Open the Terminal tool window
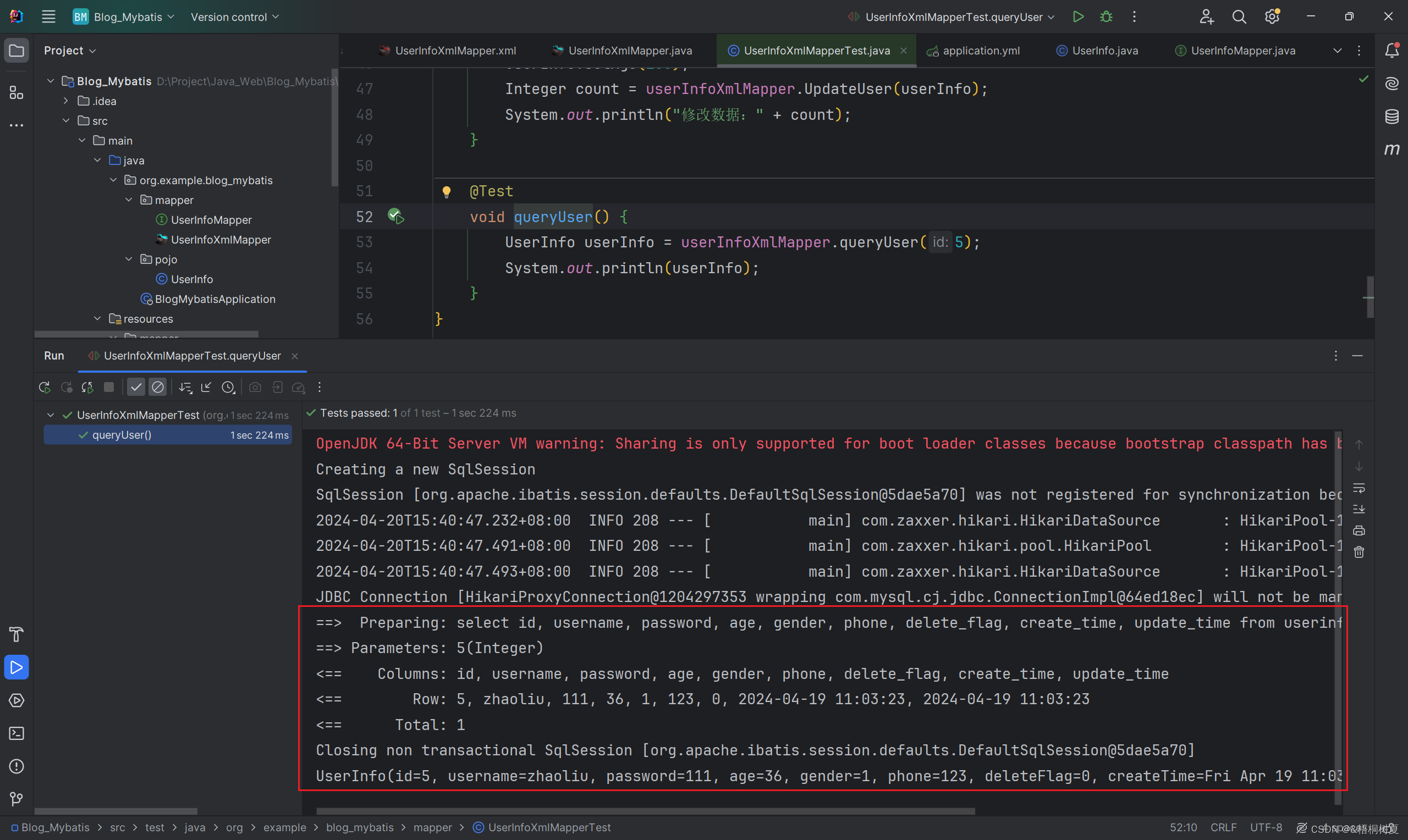 point(16,733)
